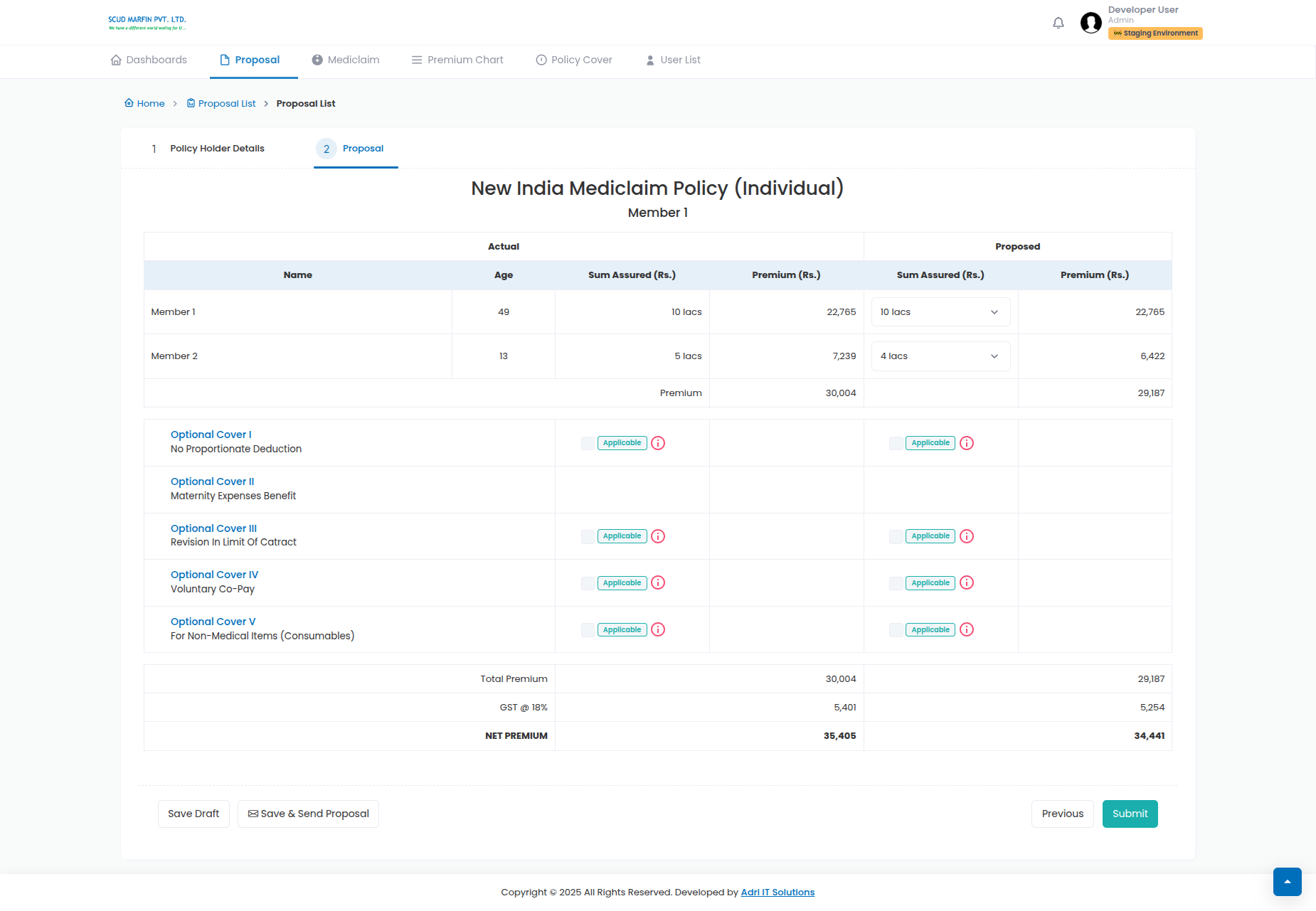Show info for Optional Cover I proposed
Viewport: 1316px width, 911px height.
967,443
